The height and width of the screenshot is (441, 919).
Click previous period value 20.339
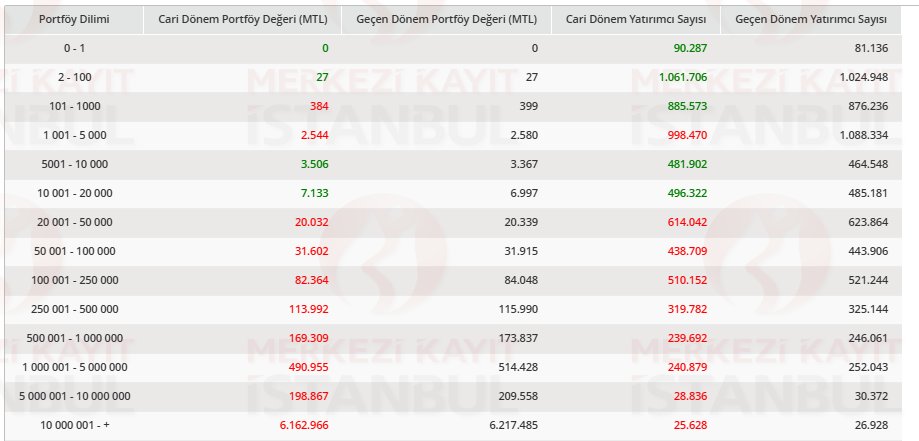521,222
